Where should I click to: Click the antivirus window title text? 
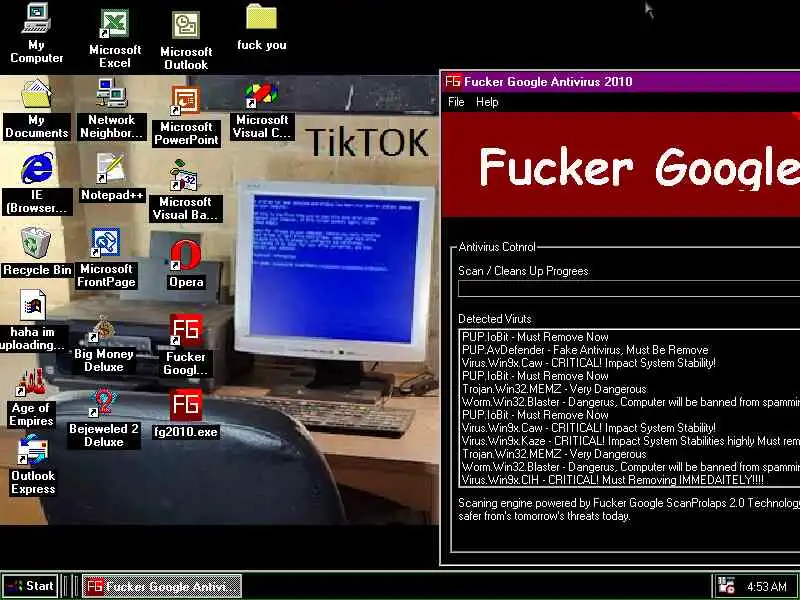tap(548, 82)
